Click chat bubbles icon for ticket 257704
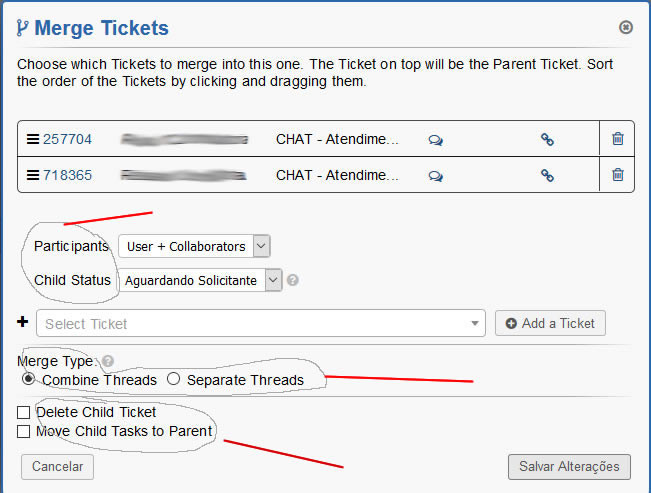This screenshot has height=493, width=651. pos(435,140)
